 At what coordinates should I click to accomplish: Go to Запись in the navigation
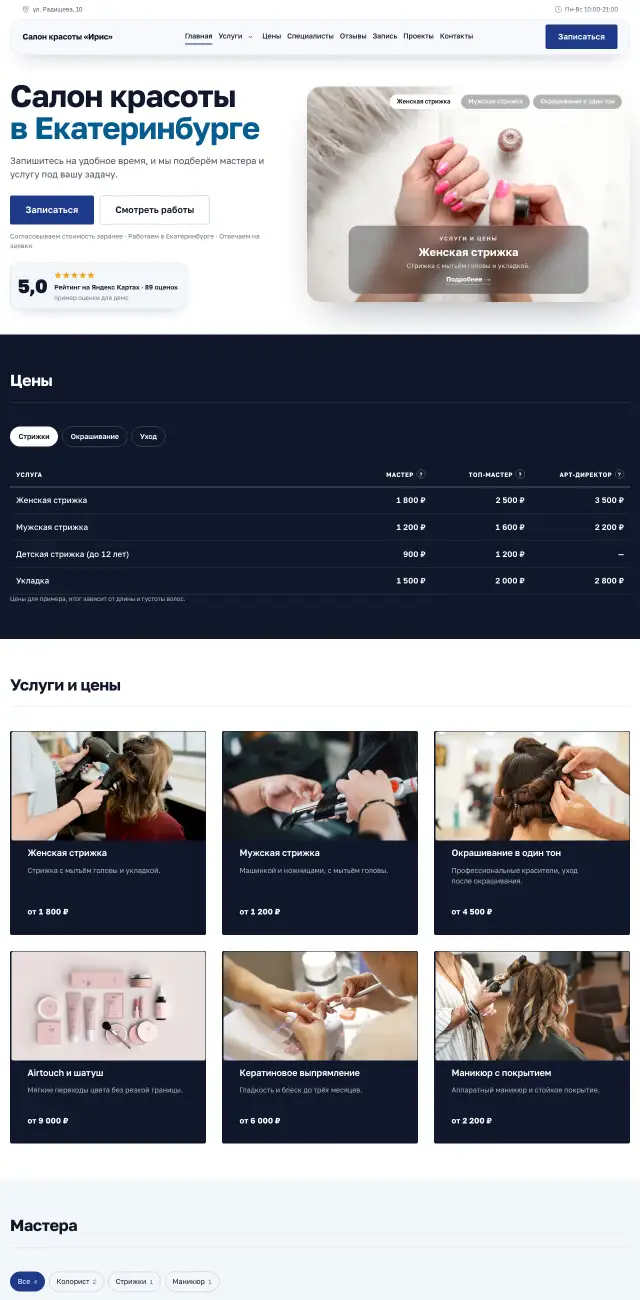pyautogui.click(x=385, y=36)
